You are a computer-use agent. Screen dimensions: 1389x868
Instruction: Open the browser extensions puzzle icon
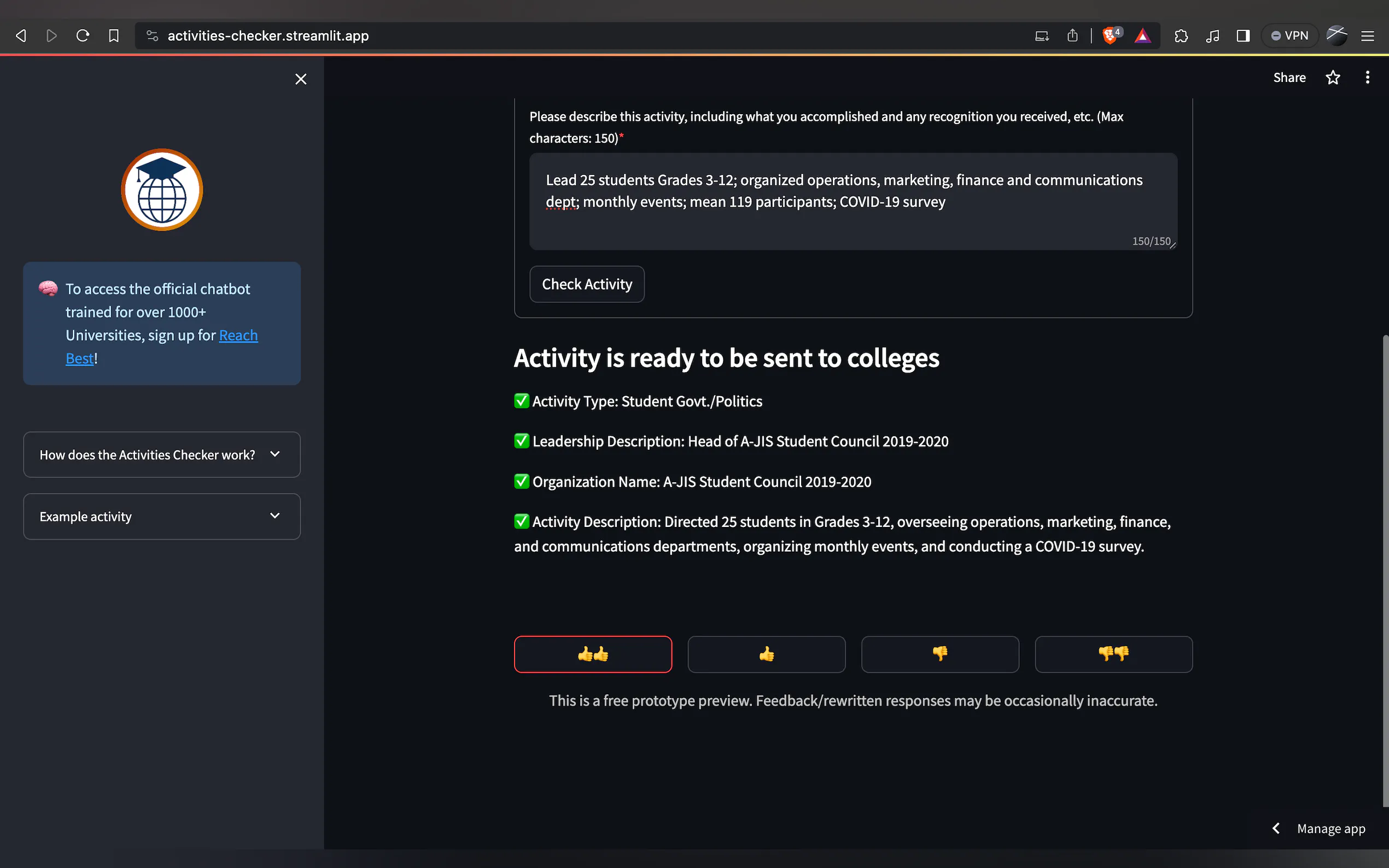point(1181,36)
